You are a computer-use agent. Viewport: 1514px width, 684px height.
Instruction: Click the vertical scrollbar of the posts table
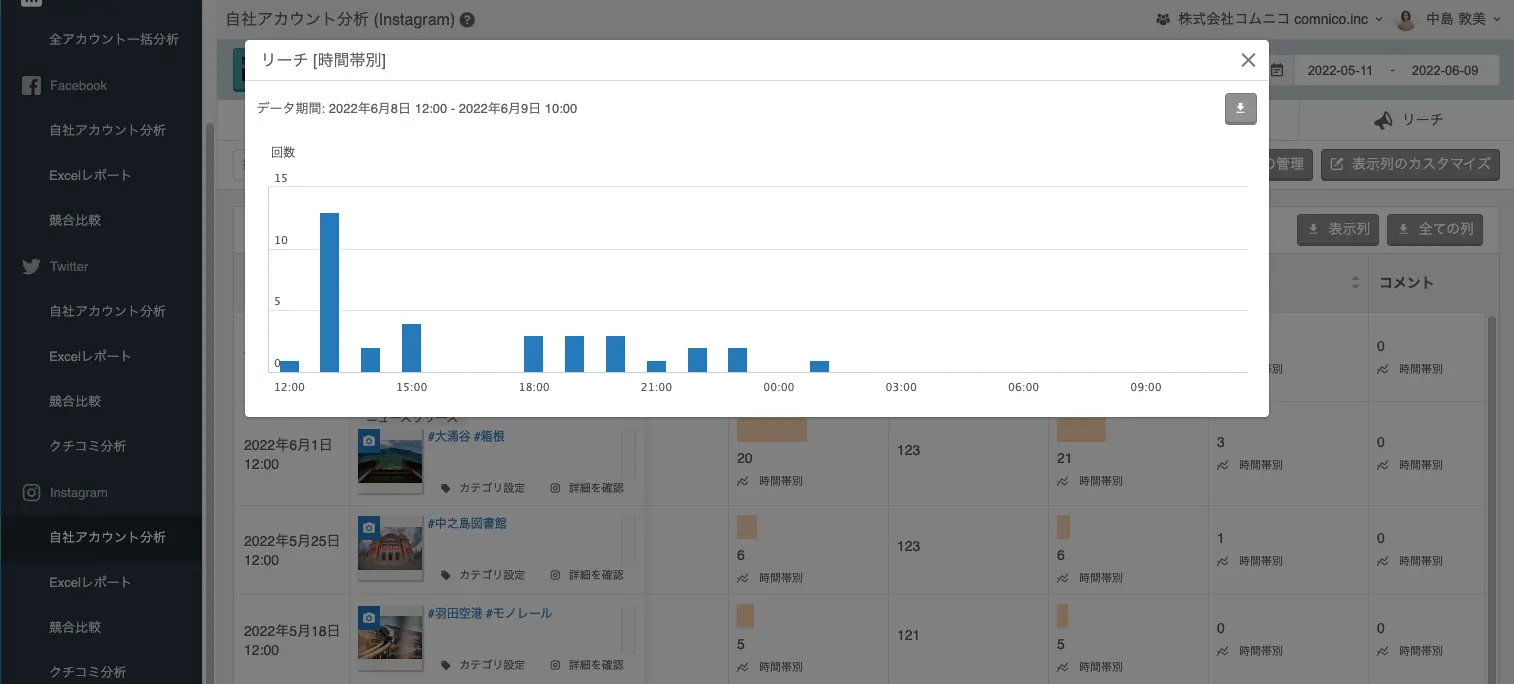click(x=1492, y=500)
